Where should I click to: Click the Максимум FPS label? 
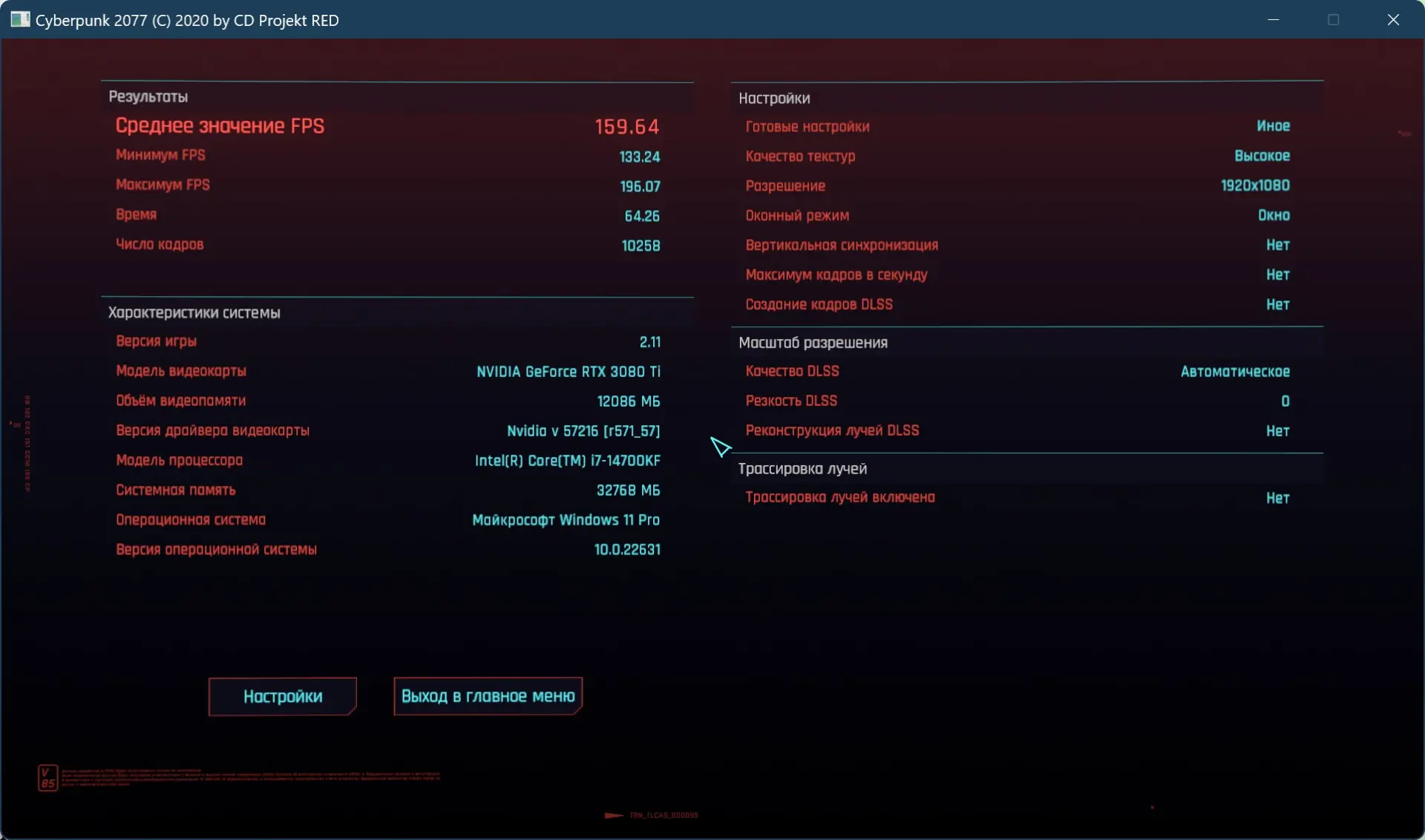tap(163, 185)
